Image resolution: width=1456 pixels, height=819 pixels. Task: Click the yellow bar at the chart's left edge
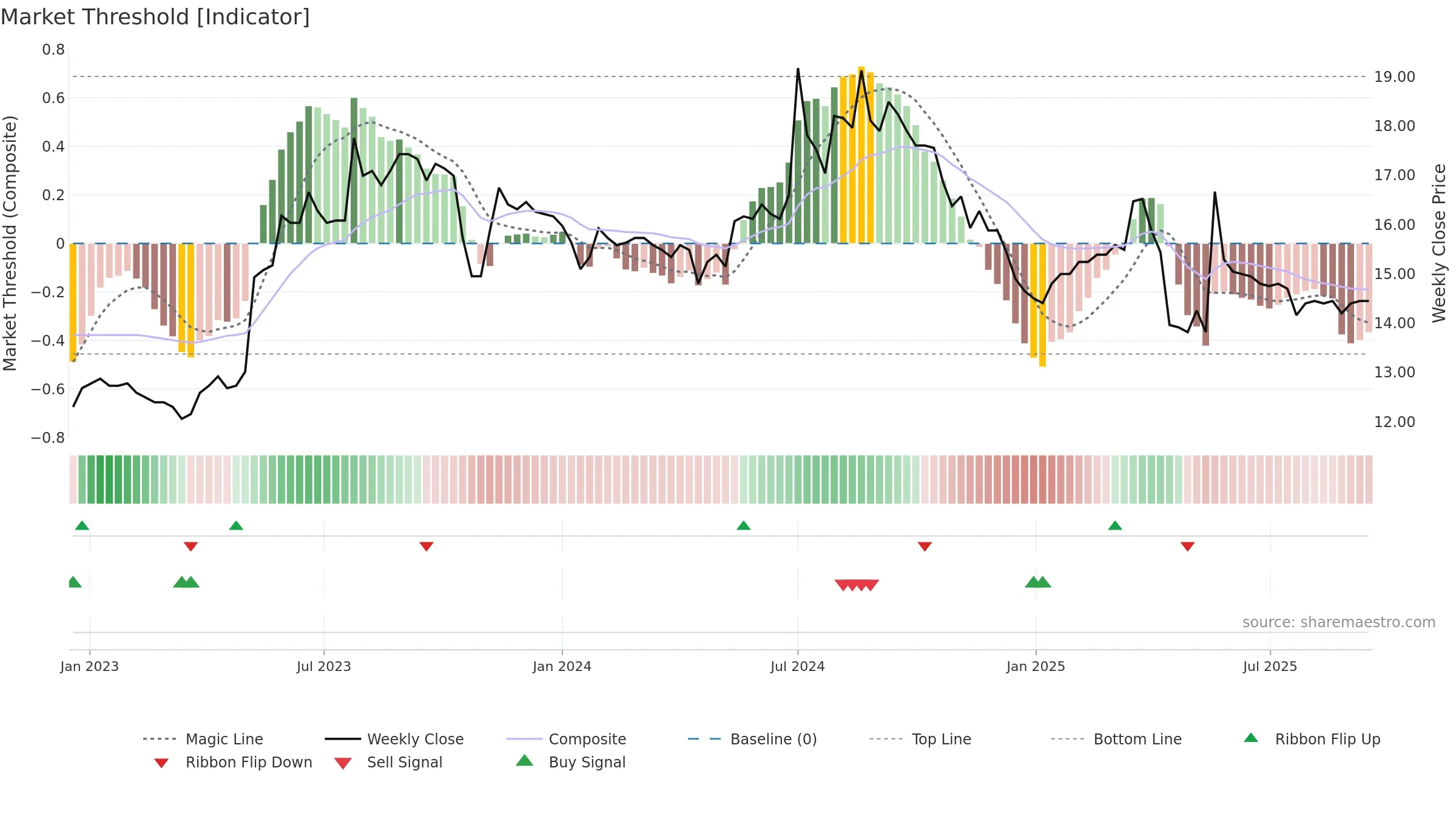pyautogui.click(x=73, y=303)
